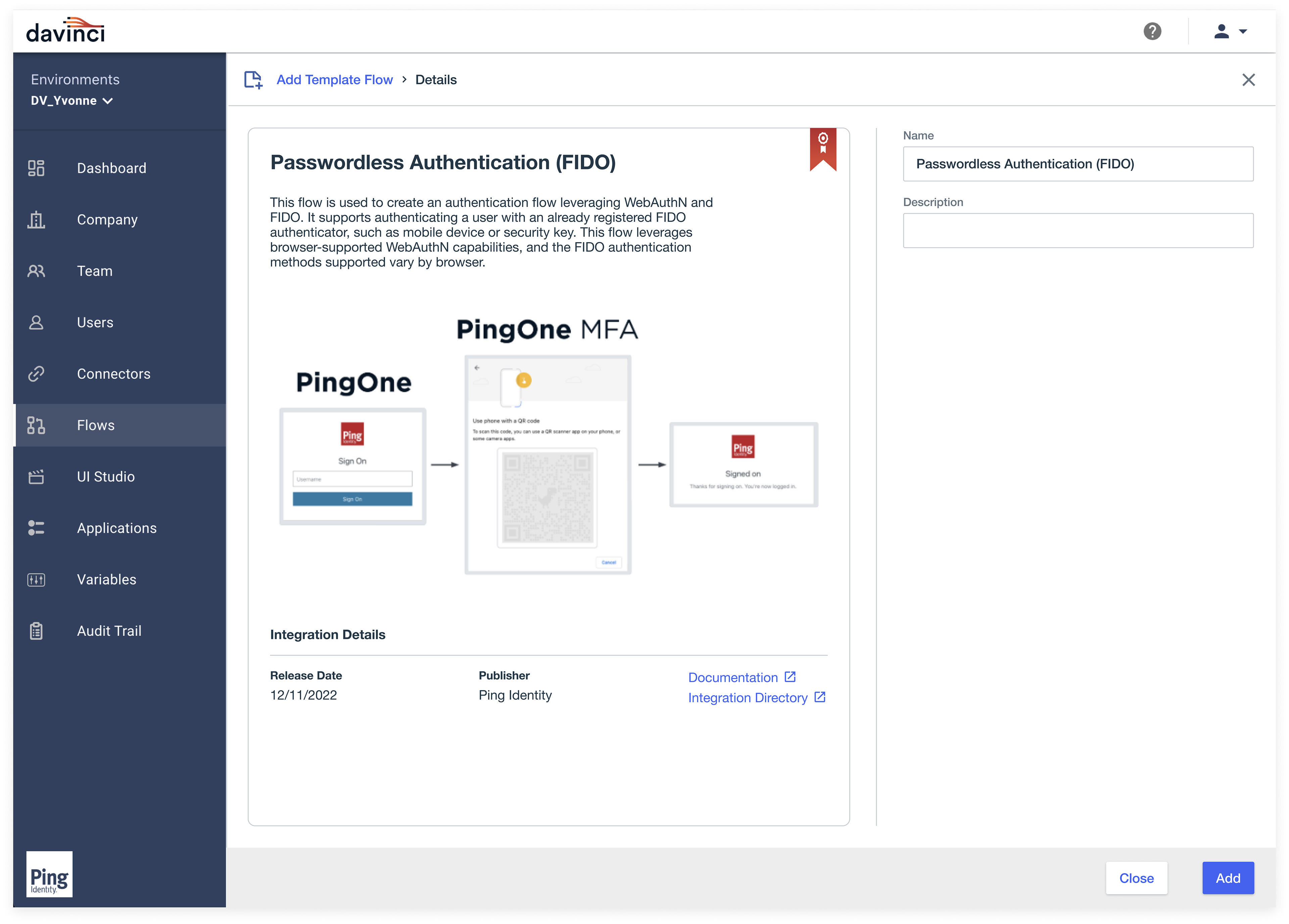
Task: Click into the Description input field
Action: click(x=1078, y=230)
